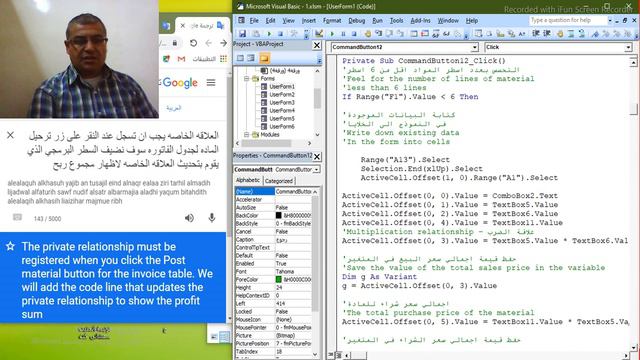Screen dimensions: 640x360
Task: Toggle breakpoint hand icon in Debug toolbar
Action: (x=368, y=34)
